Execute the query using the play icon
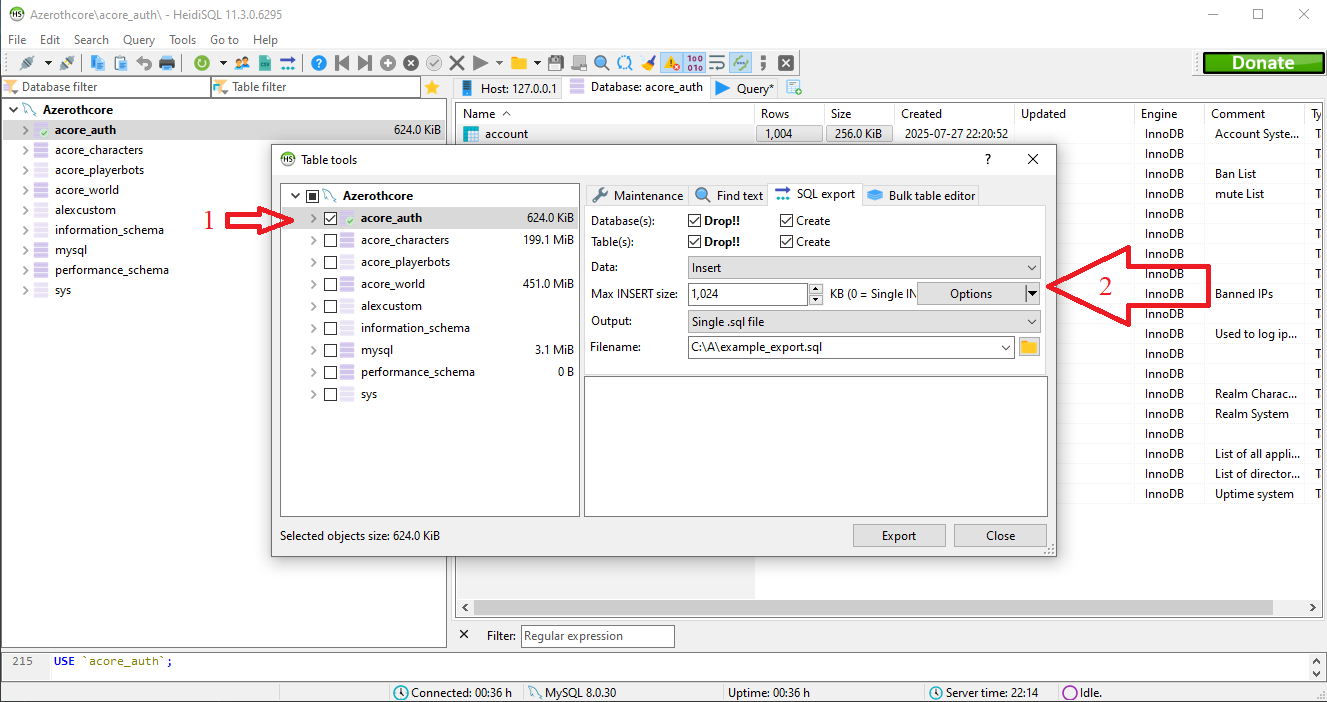1327x702 pixels. coord(480,62)
